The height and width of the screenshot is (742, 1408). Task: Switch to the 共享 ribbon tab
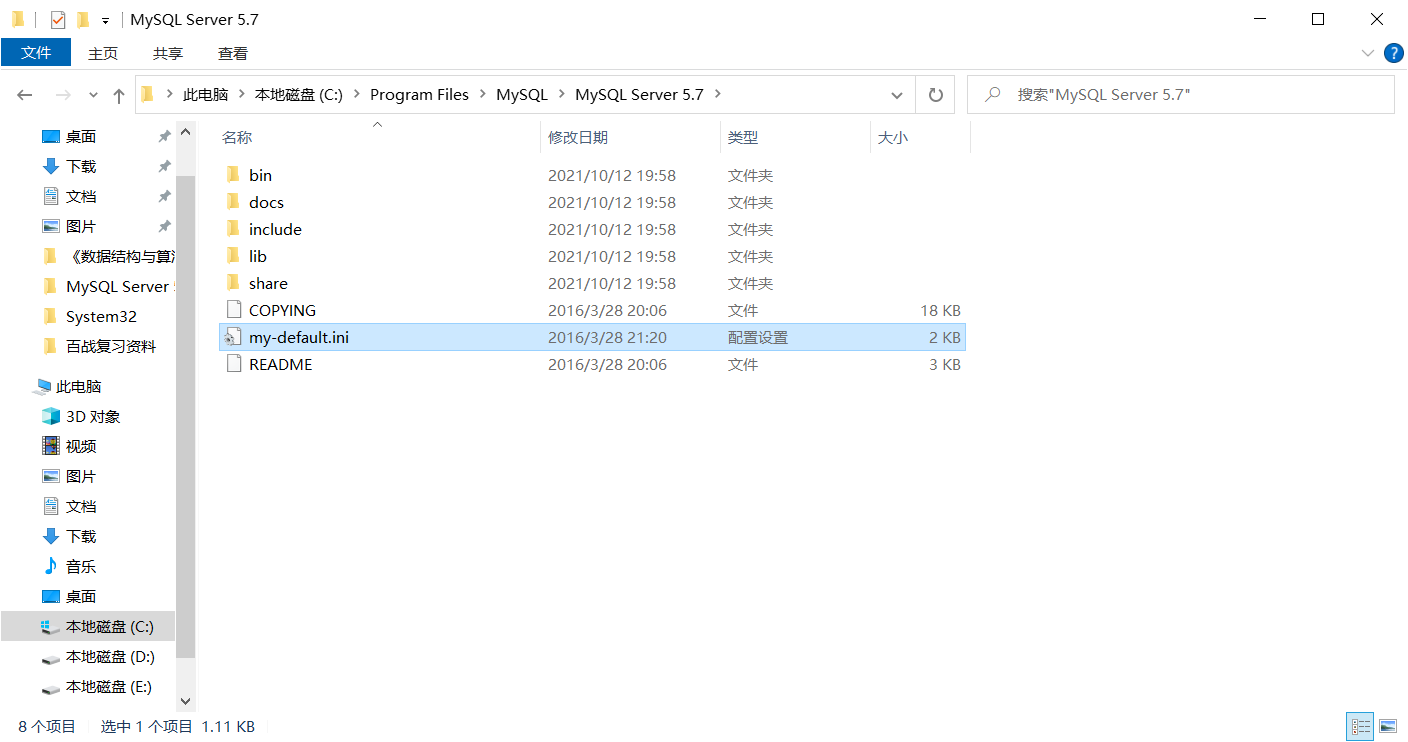pos(168,53)
